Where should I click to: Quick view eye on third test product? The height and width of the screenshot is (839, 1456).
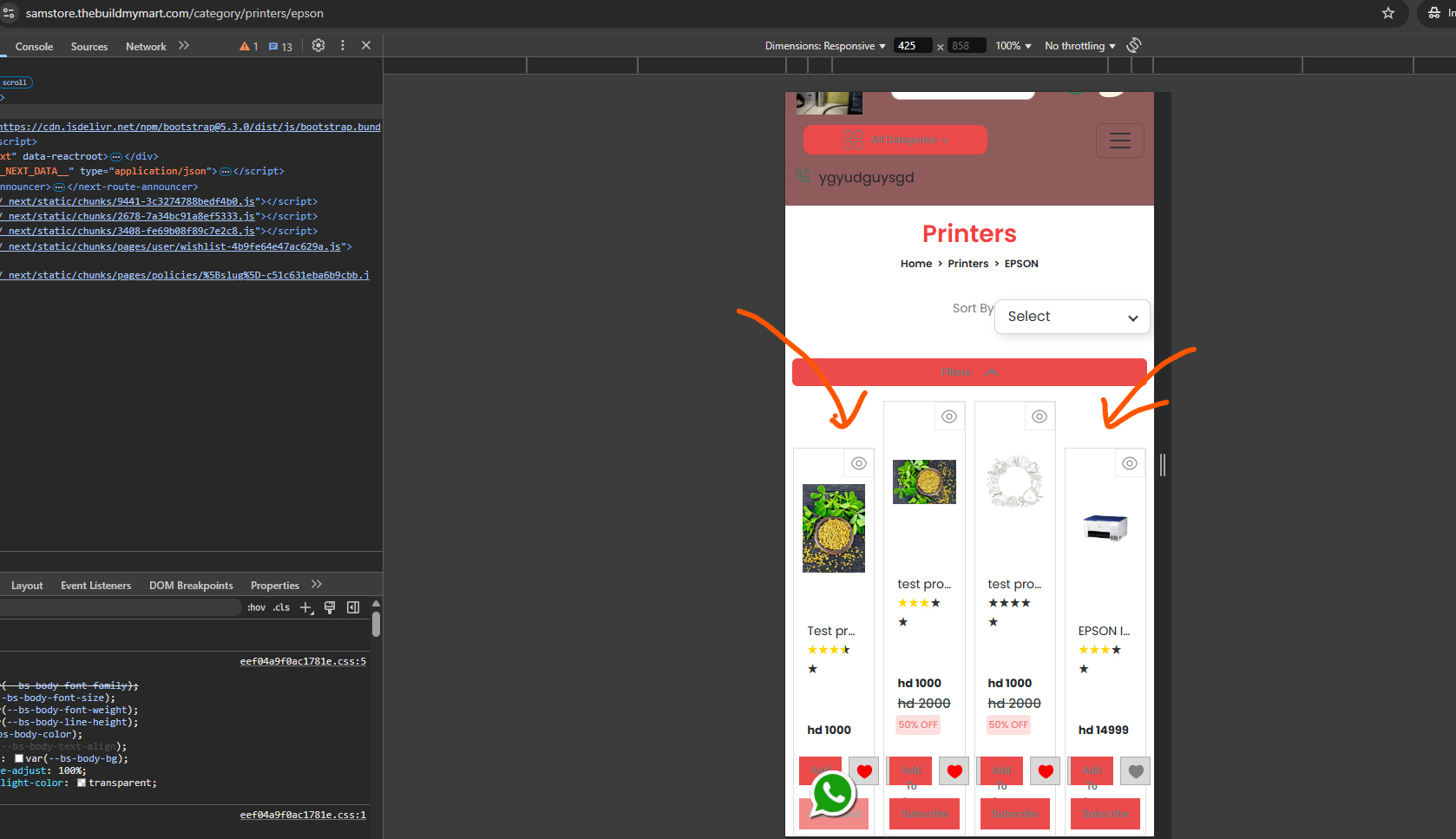(1040, 416)
